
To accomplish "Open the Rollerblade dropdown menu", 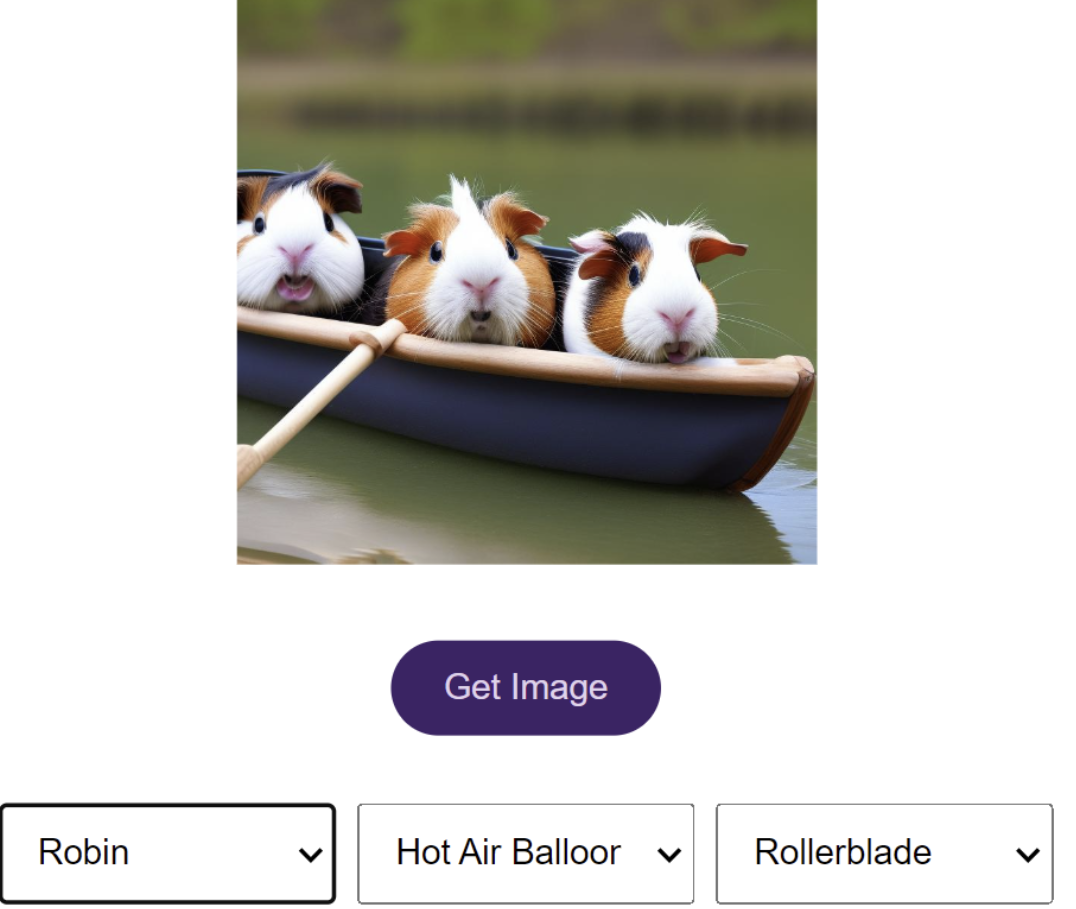I will click(x=884, y=853).
